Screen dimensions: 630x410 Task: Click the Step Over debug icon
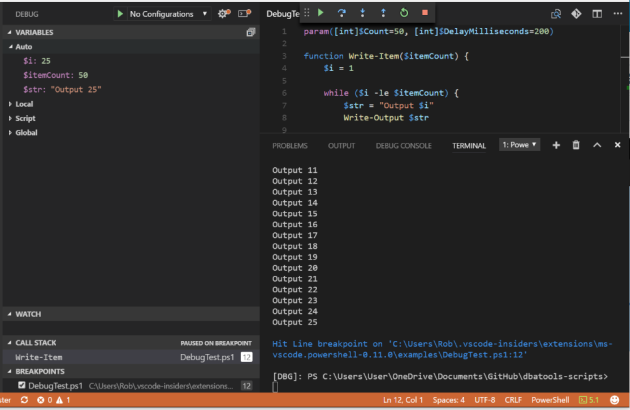pyautogui.click(x=341, y=13)
